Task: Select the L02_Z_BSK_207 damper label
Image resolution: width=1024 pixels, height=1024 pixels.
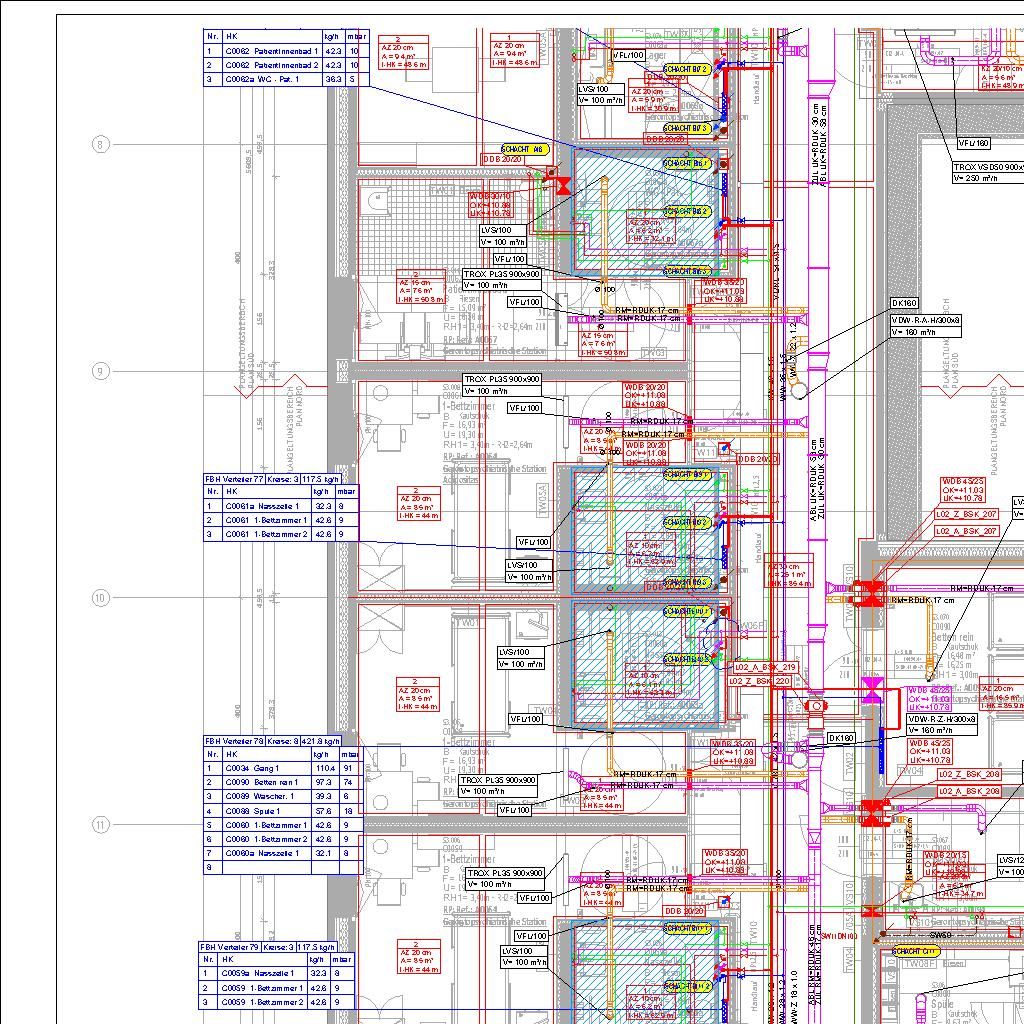Action: coord(967,514)
